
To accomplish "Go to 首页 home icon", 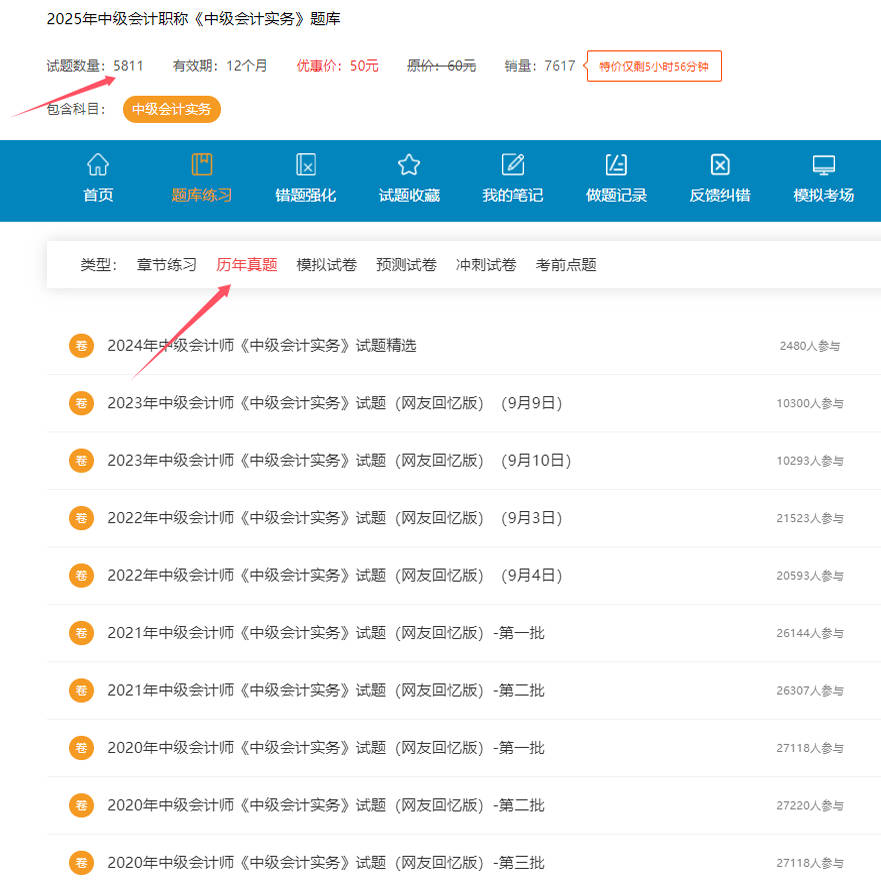I will pos(98,165).
